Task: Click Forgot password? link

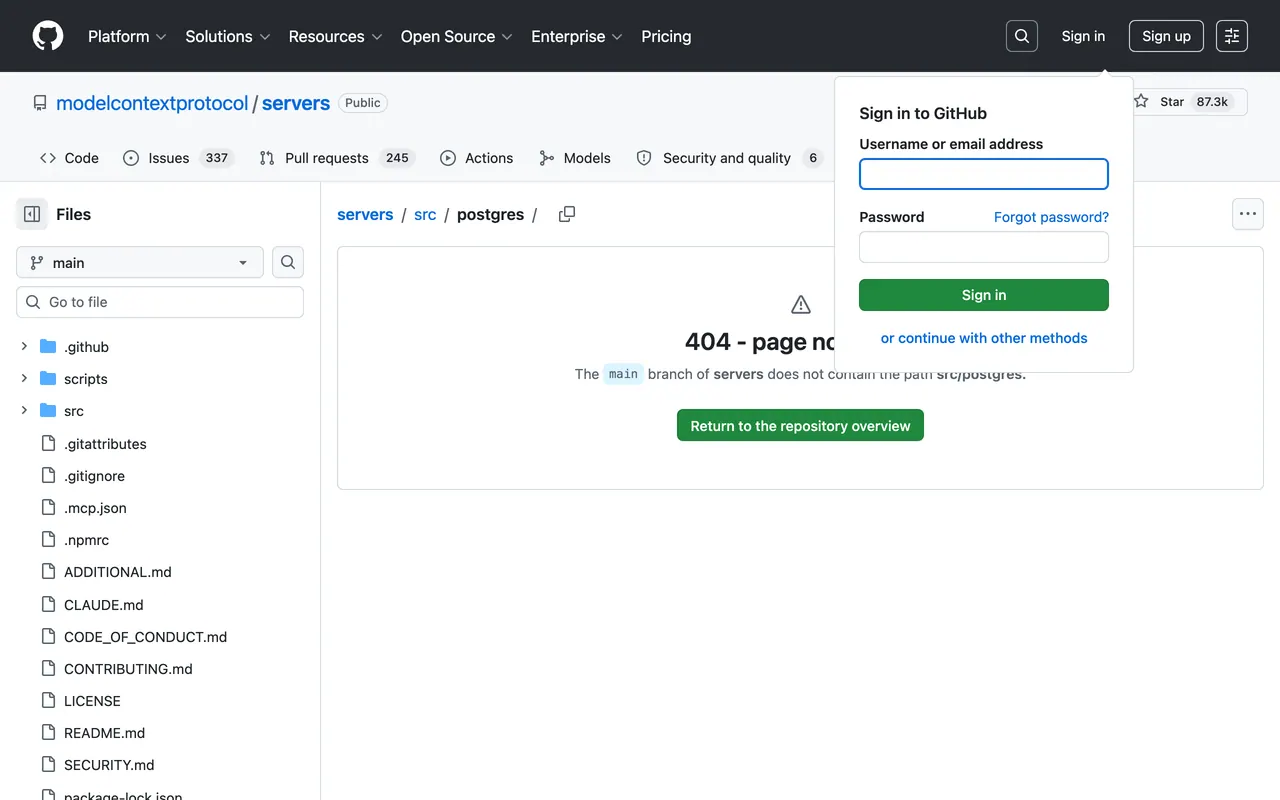Action: pyautogui.click(x=1051, y=217)
